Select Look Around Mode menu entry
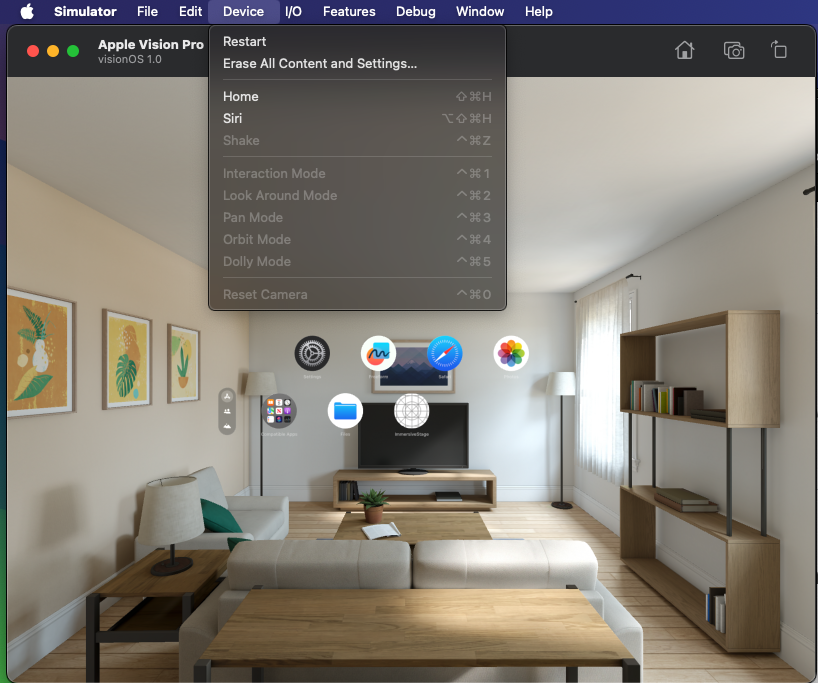The image size is (818, 683). pyautogui.click(x=357, y=195)
